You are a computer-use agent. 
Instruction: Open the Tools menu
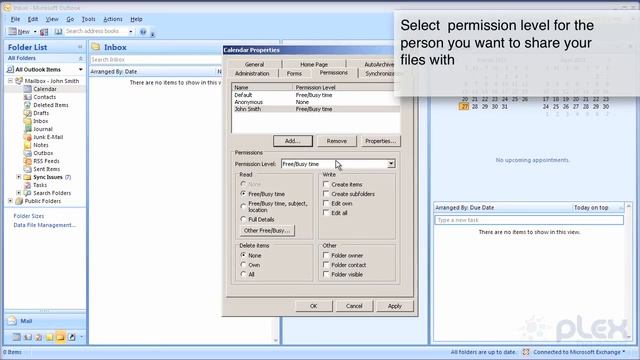[x=88, y=19]
